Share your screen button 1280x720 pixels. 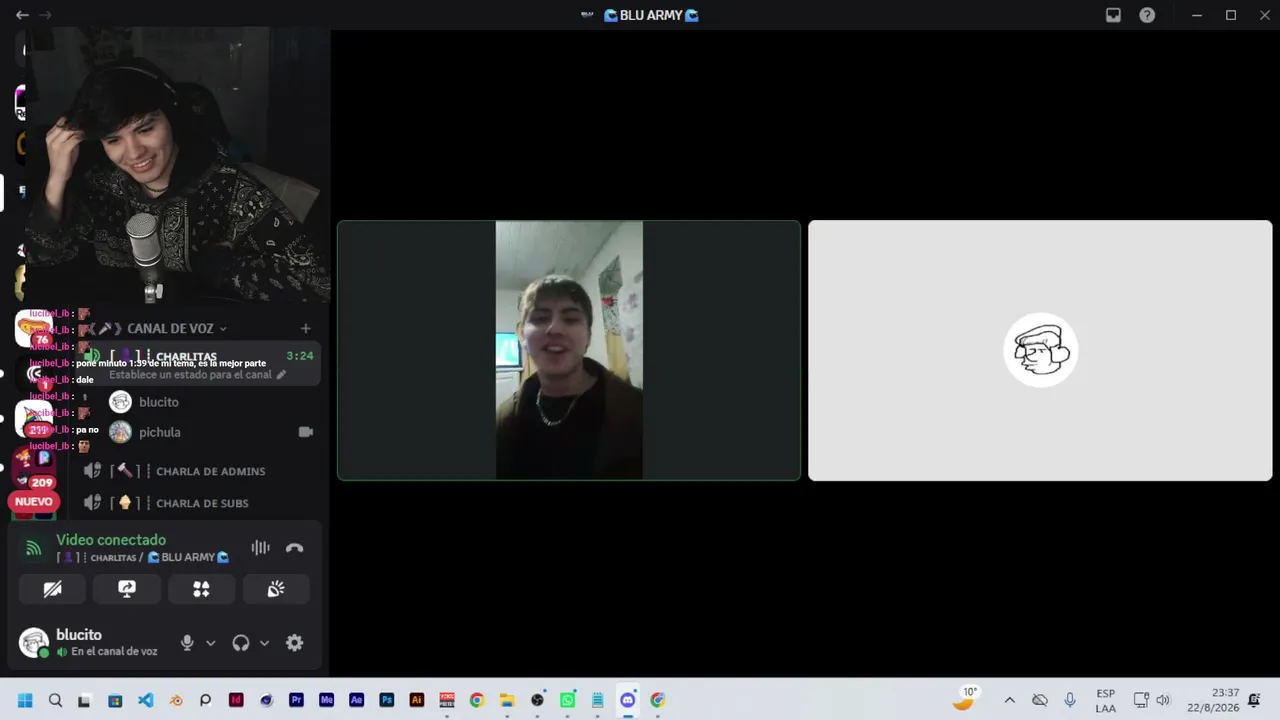[127, 589]
